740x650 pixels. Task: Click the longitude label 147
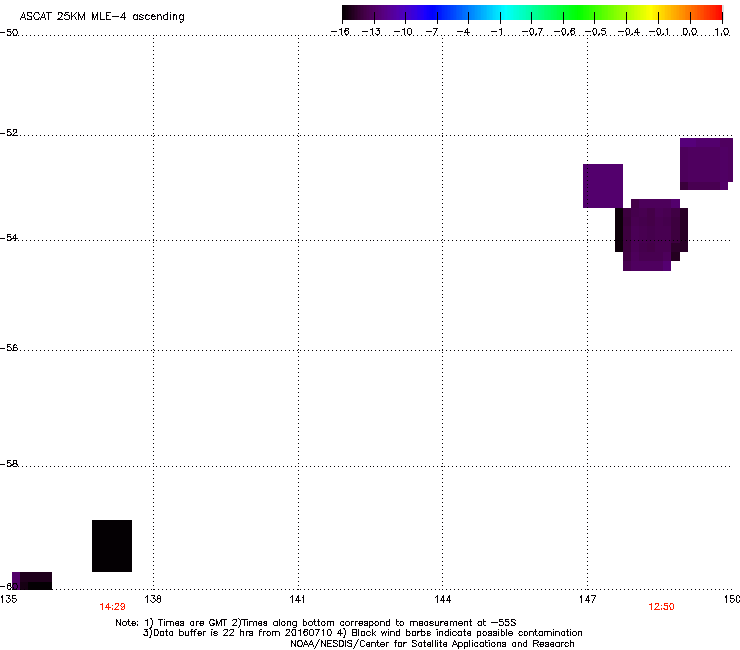[587, 599]
